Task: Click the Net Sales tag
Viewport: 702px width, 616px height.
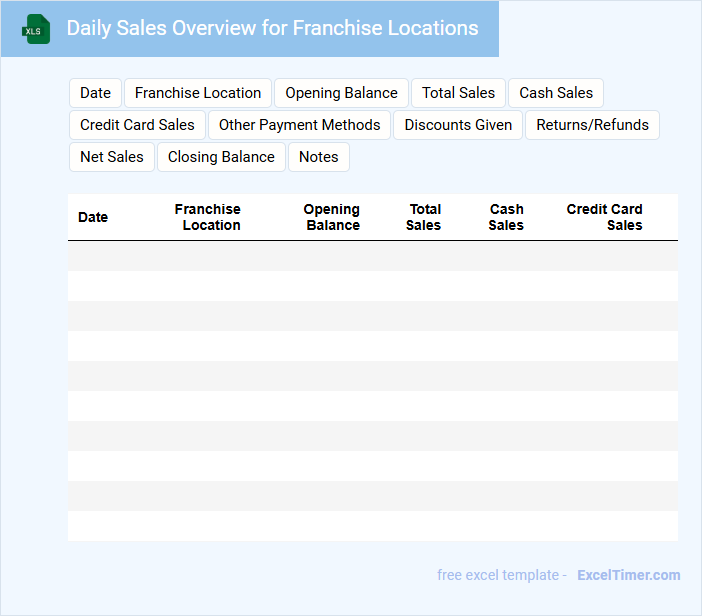Action: [x=111, y=157]
